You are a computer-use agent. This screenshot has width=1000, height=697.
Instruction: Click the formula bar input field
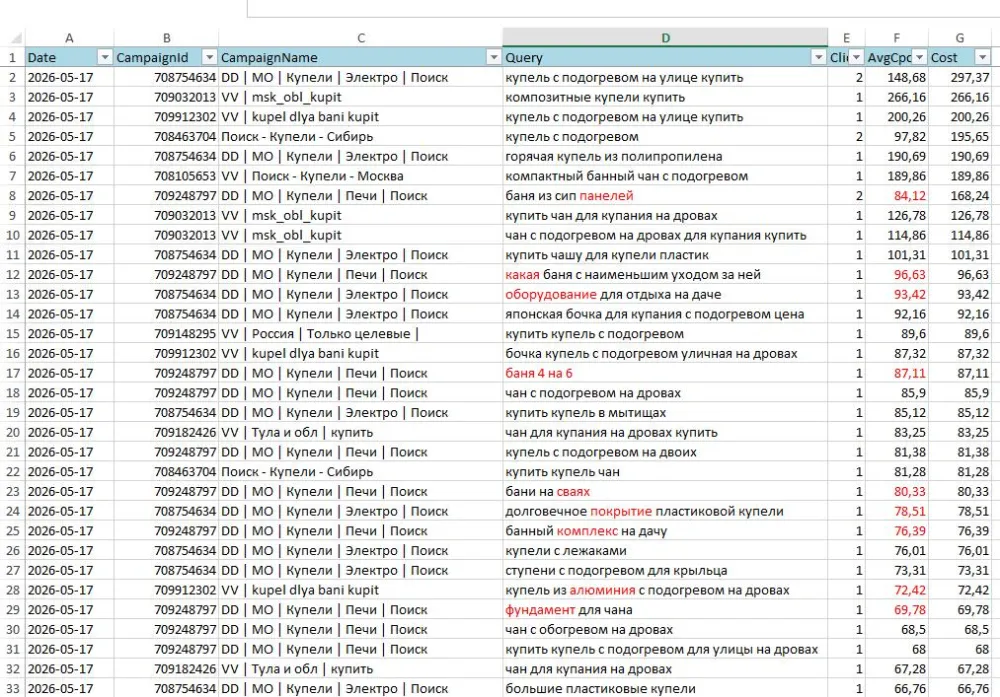623,8
